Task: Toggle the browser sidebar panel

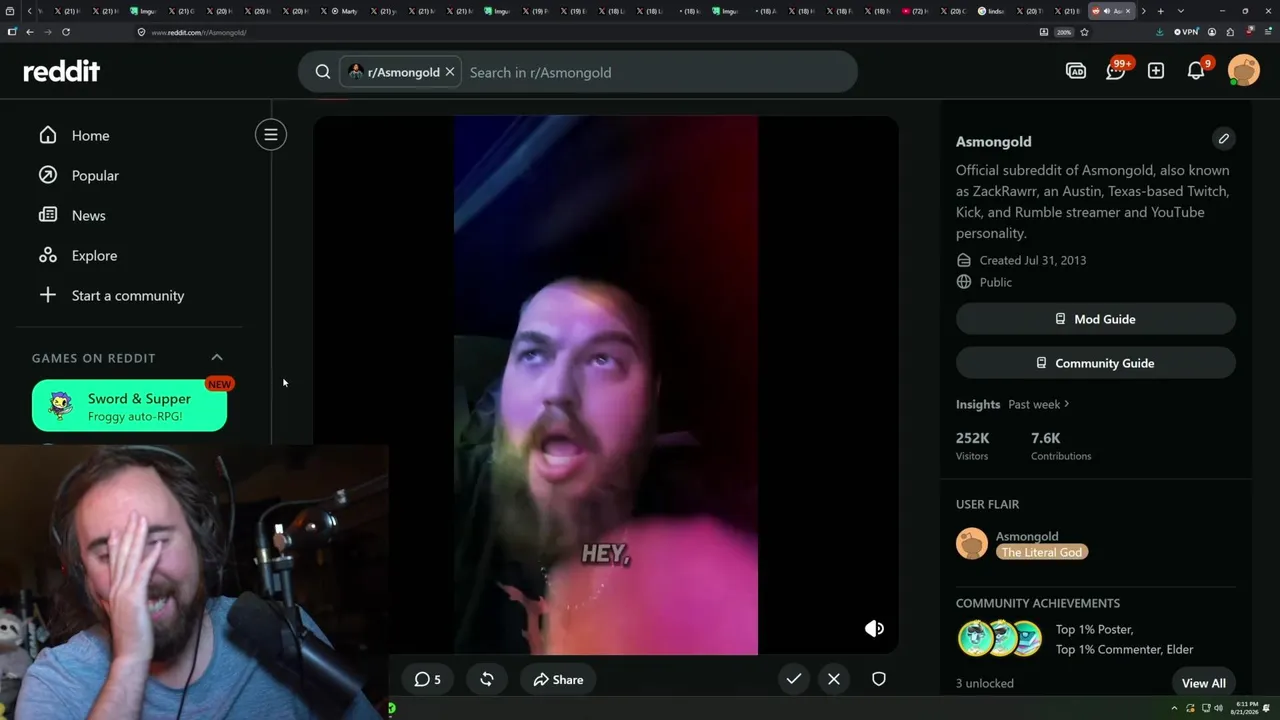Action: [x=12, y=32]
